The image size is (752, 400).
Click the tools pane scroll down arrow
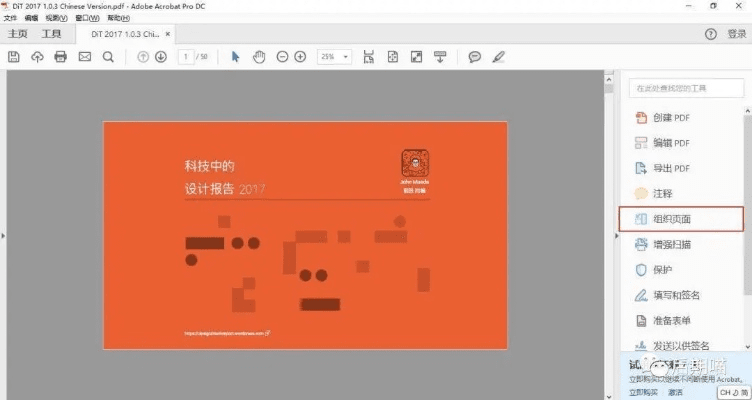tap(748, 346)
